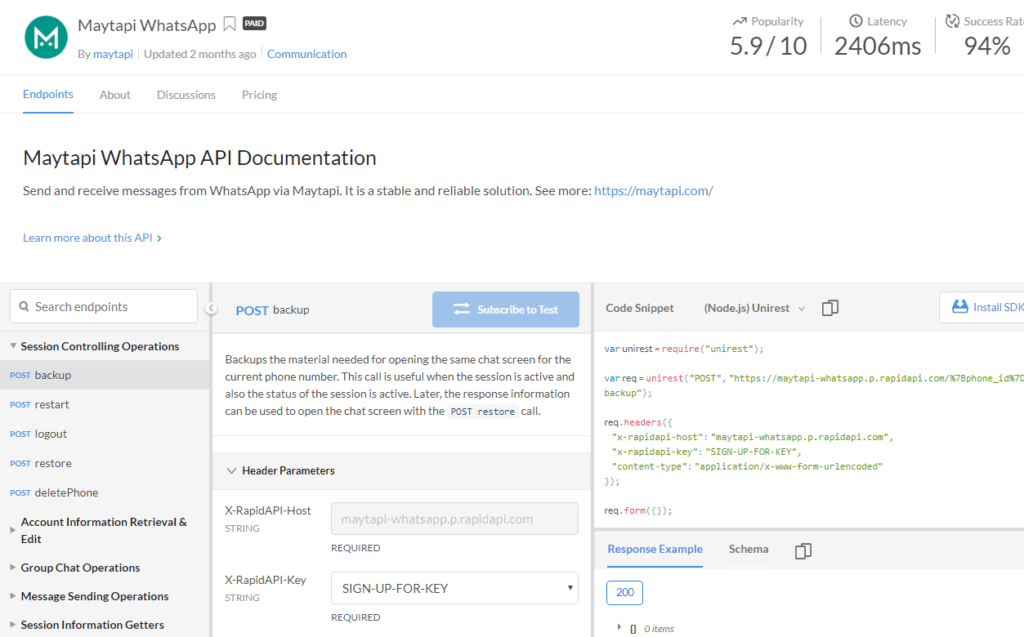Select the POST logout endpoint
This screenshot has width=1024, height=637.
click(x=104, y=434)
